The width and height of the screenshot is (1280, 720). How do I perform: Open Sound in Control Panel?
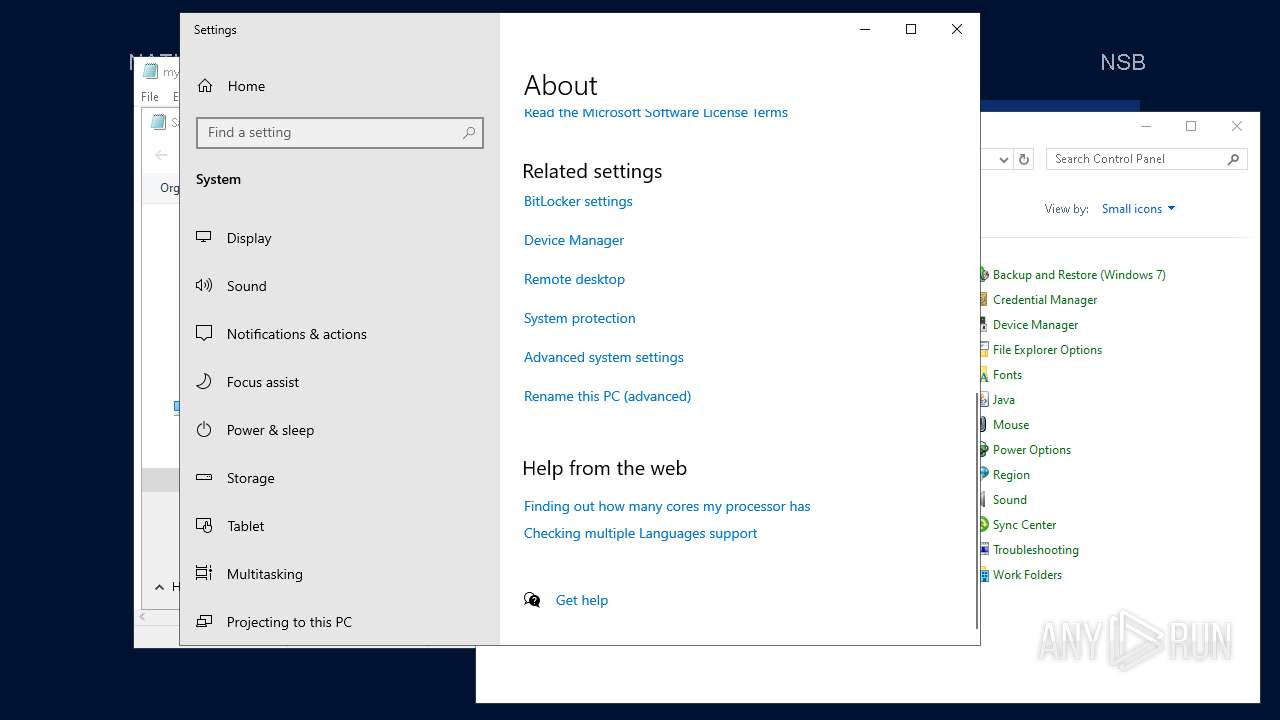pyautogui.click(x=1009, y=500)
